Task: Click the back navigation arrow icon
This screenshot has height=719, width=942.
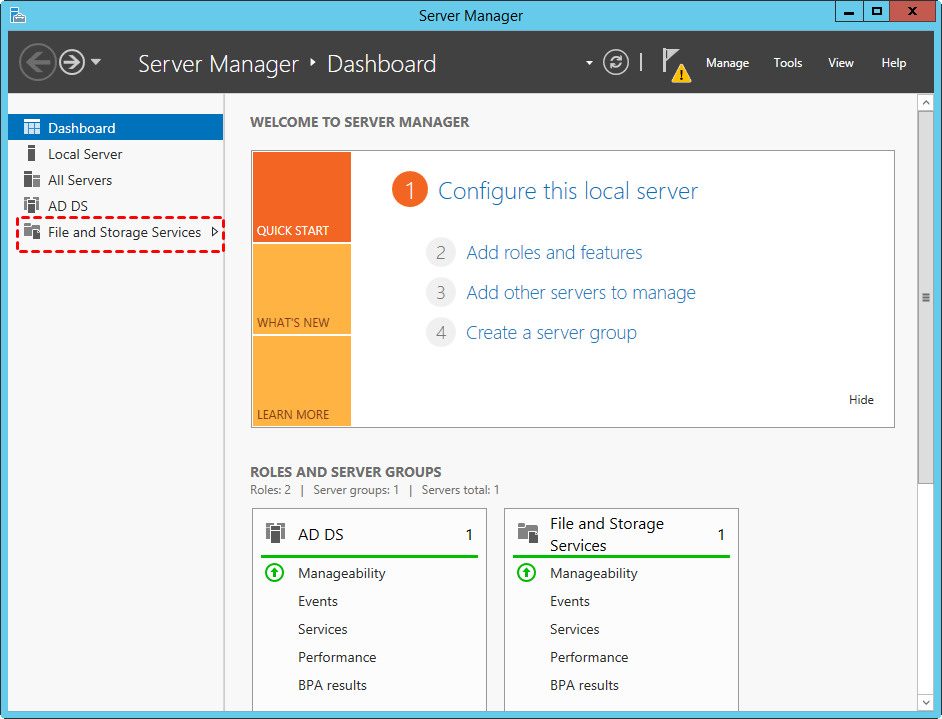Action: [x=37, y=63]
